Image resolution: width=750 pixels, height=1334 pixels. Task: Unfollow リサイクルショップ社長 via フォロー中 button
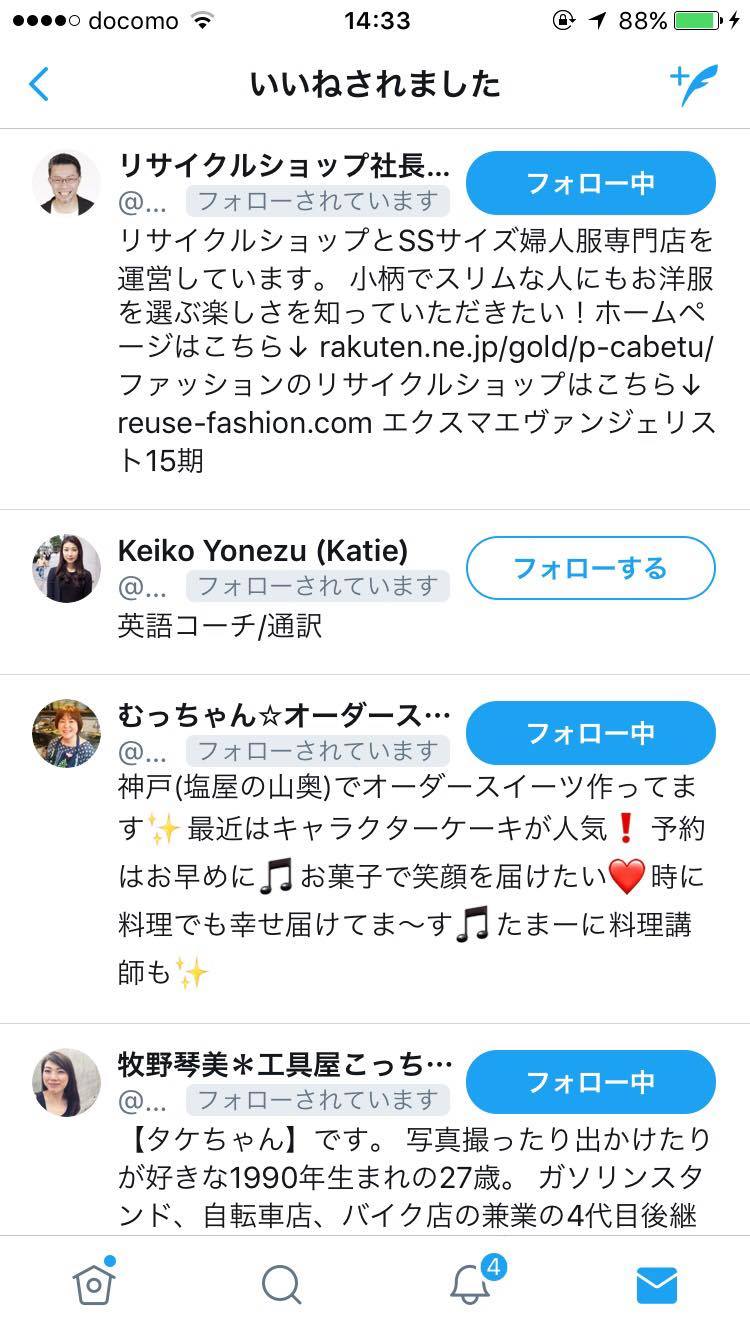[x=590, y=183]
